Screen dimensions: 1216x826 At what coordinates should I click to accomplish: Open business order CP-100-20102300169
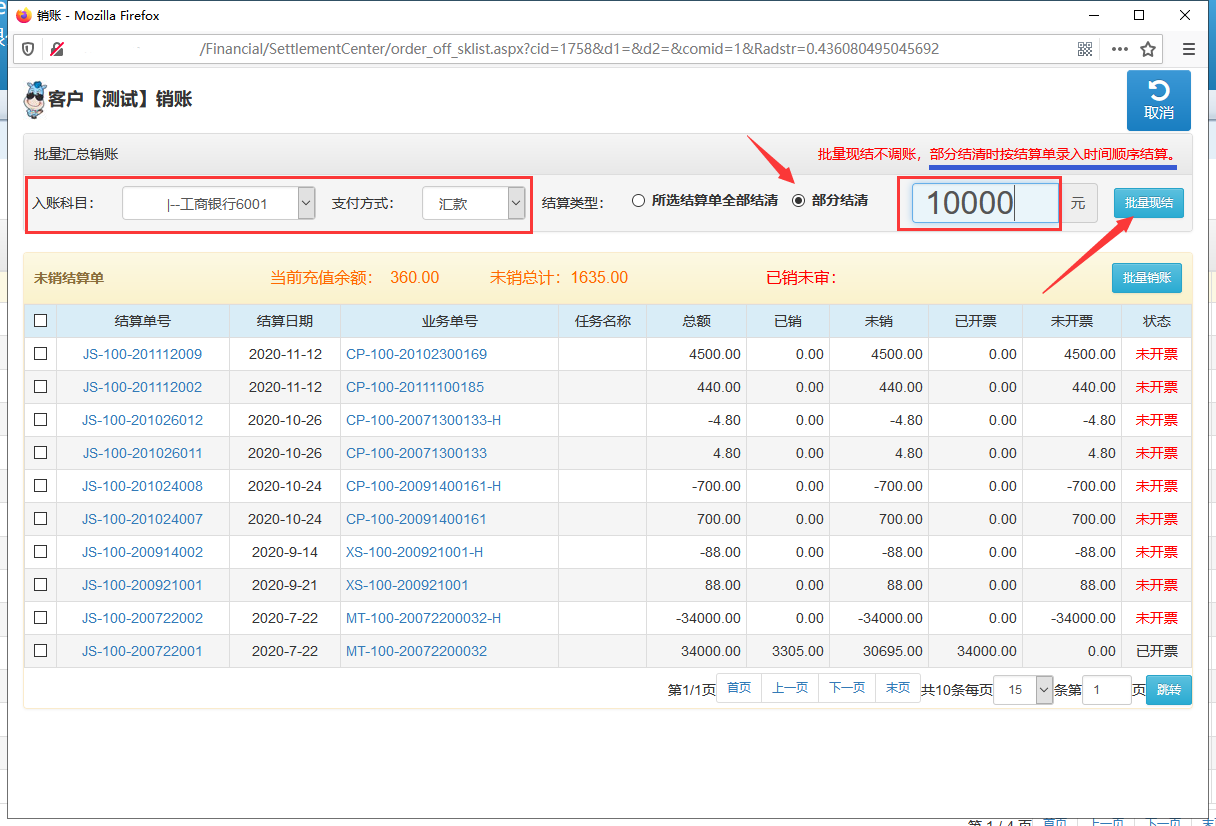(416, 354)
